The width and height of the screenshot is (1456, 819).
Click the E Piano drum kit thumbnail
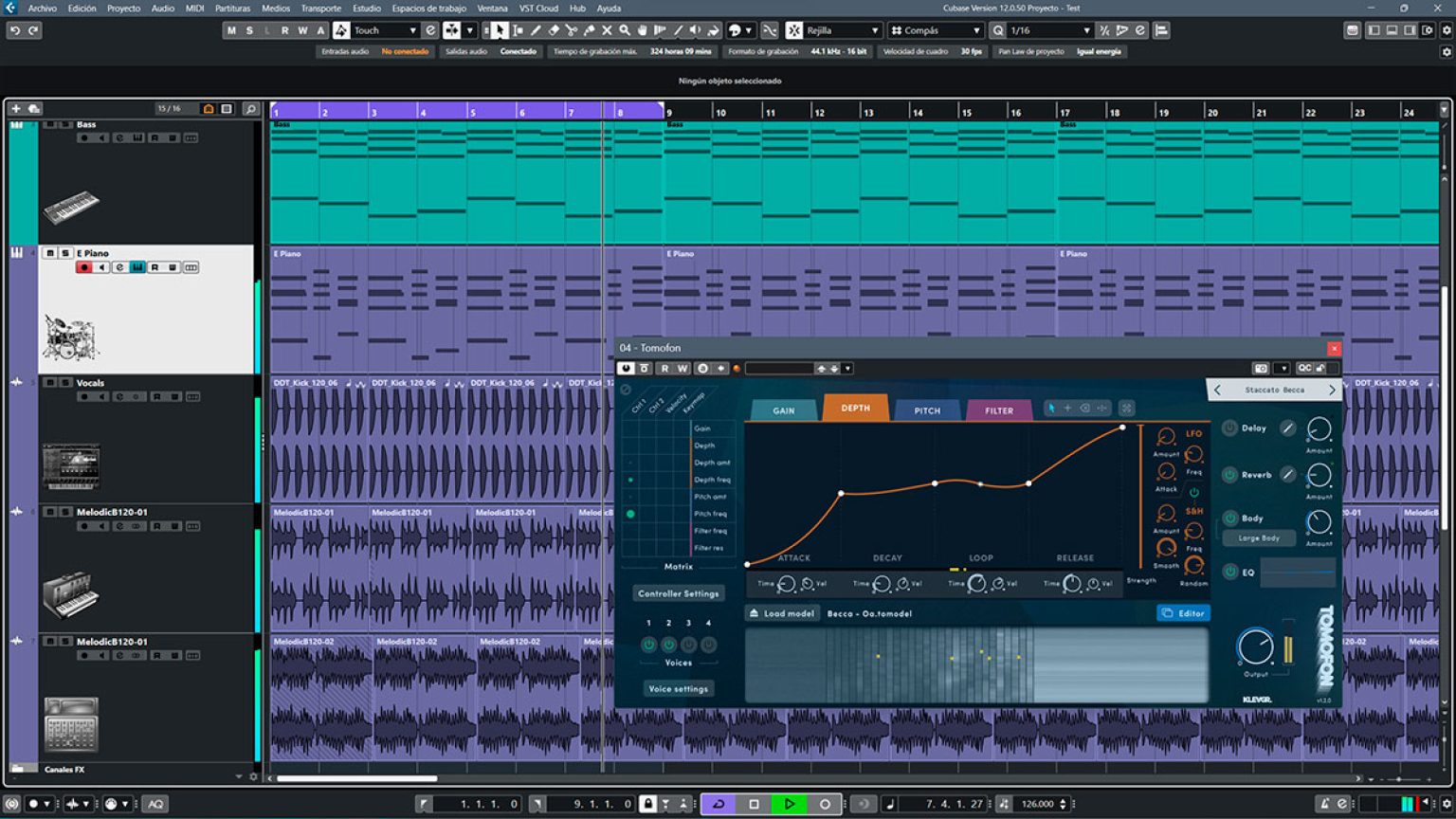click(71, 337)
